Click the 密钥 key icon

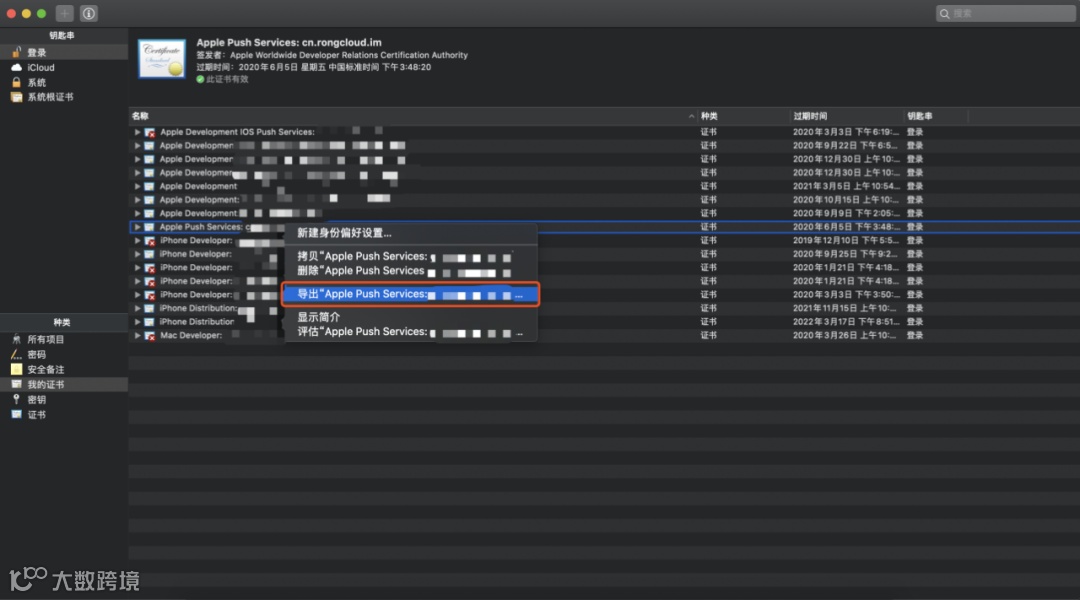click(17, 400)
